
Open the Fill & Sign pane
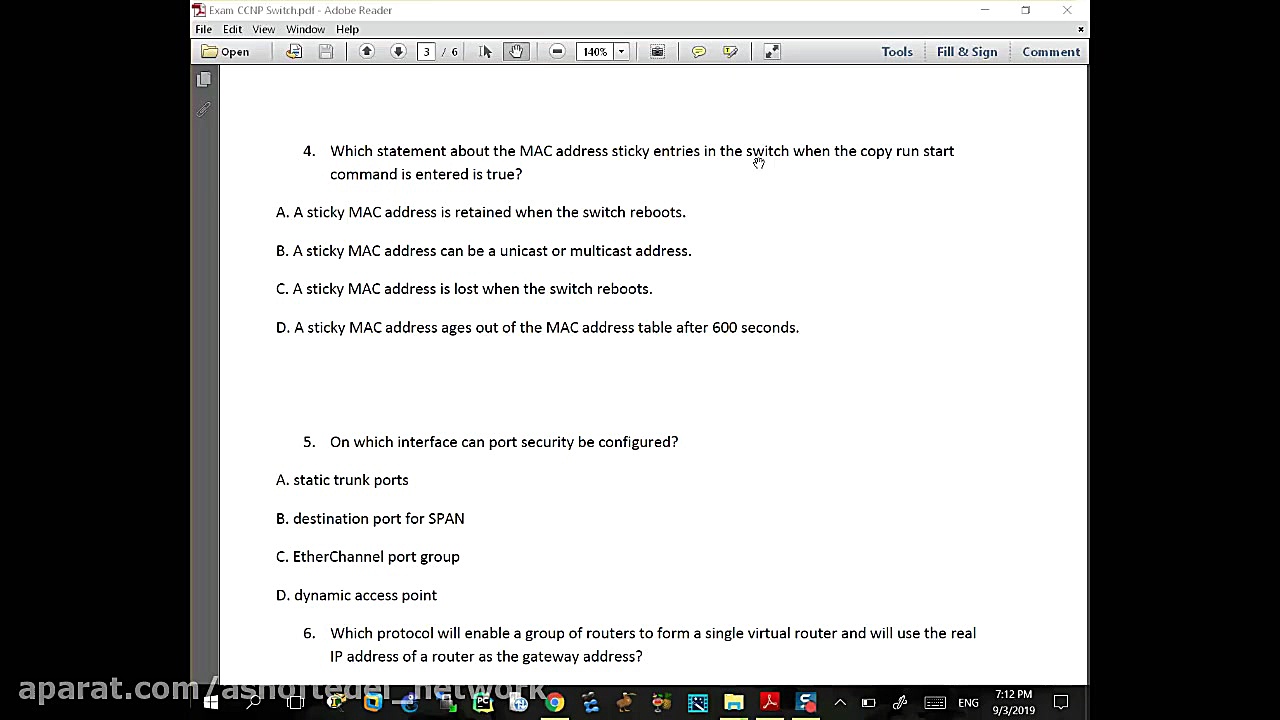click(967, 52)
